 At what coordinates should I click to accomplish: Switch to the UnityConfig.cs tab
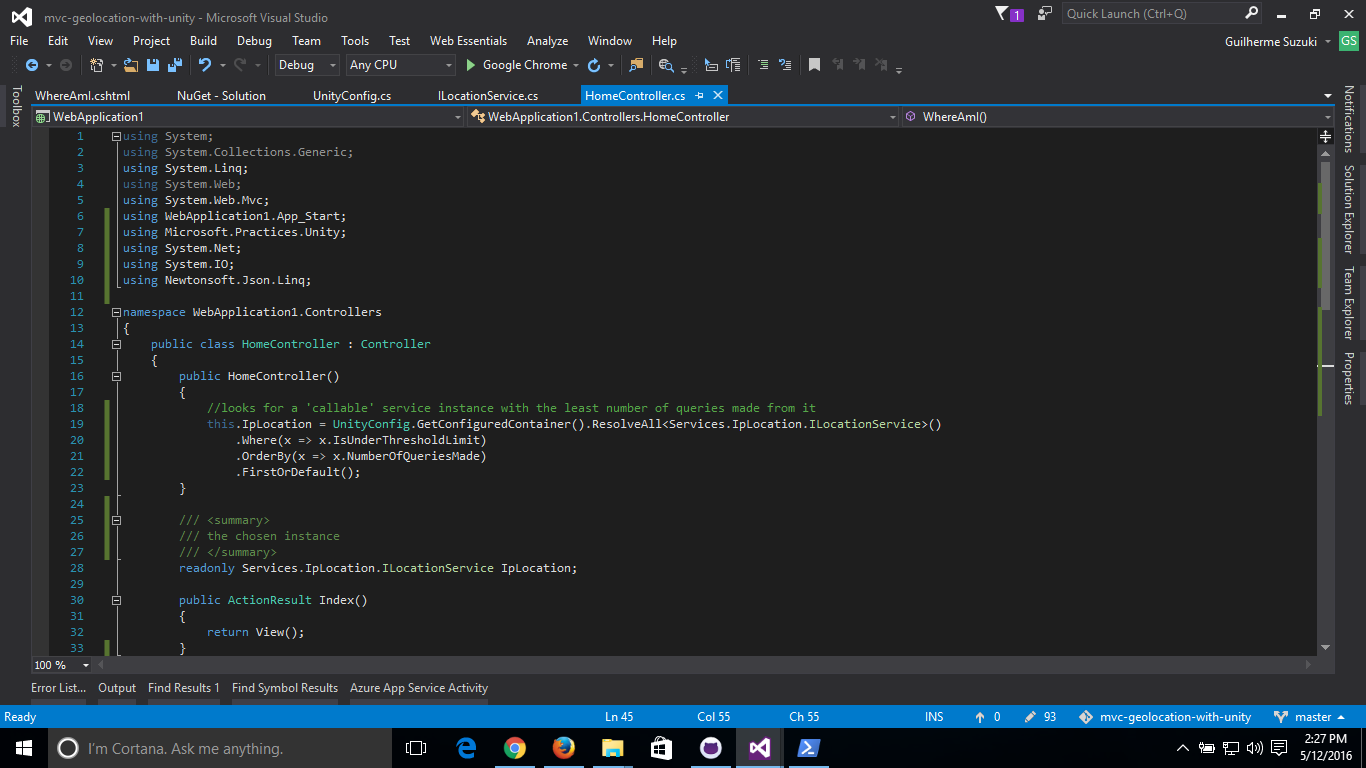(x=352, y=96)
